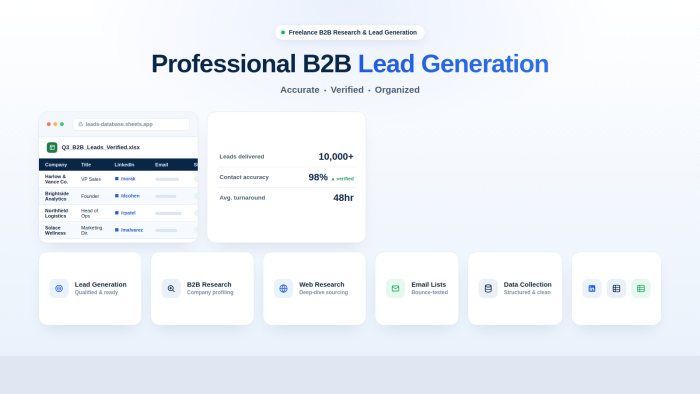Open the Harlow & Vance Co. LinkedIn link
This screenshot has width=700, height=394.
[x=125, y=179]
